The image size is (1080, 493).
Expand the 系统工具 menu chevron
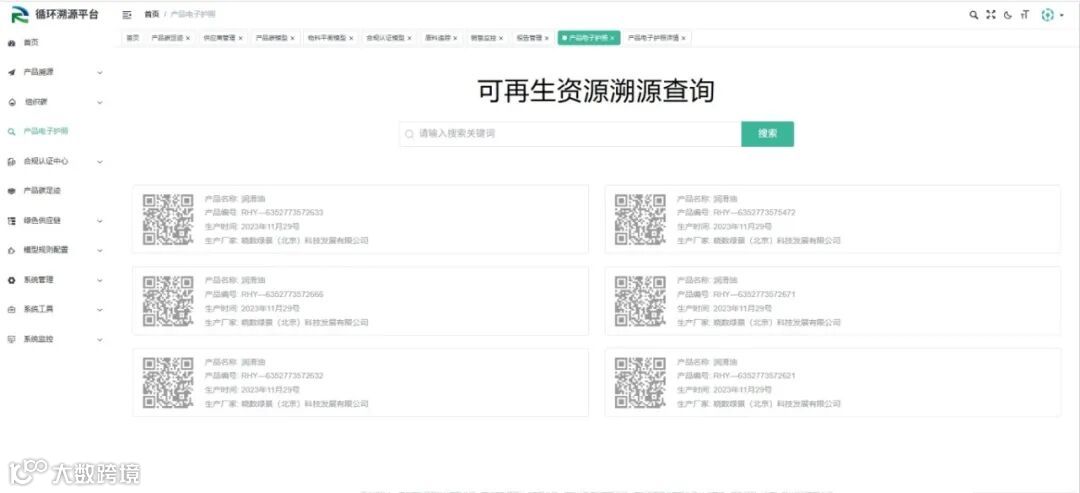coord(100,310)
